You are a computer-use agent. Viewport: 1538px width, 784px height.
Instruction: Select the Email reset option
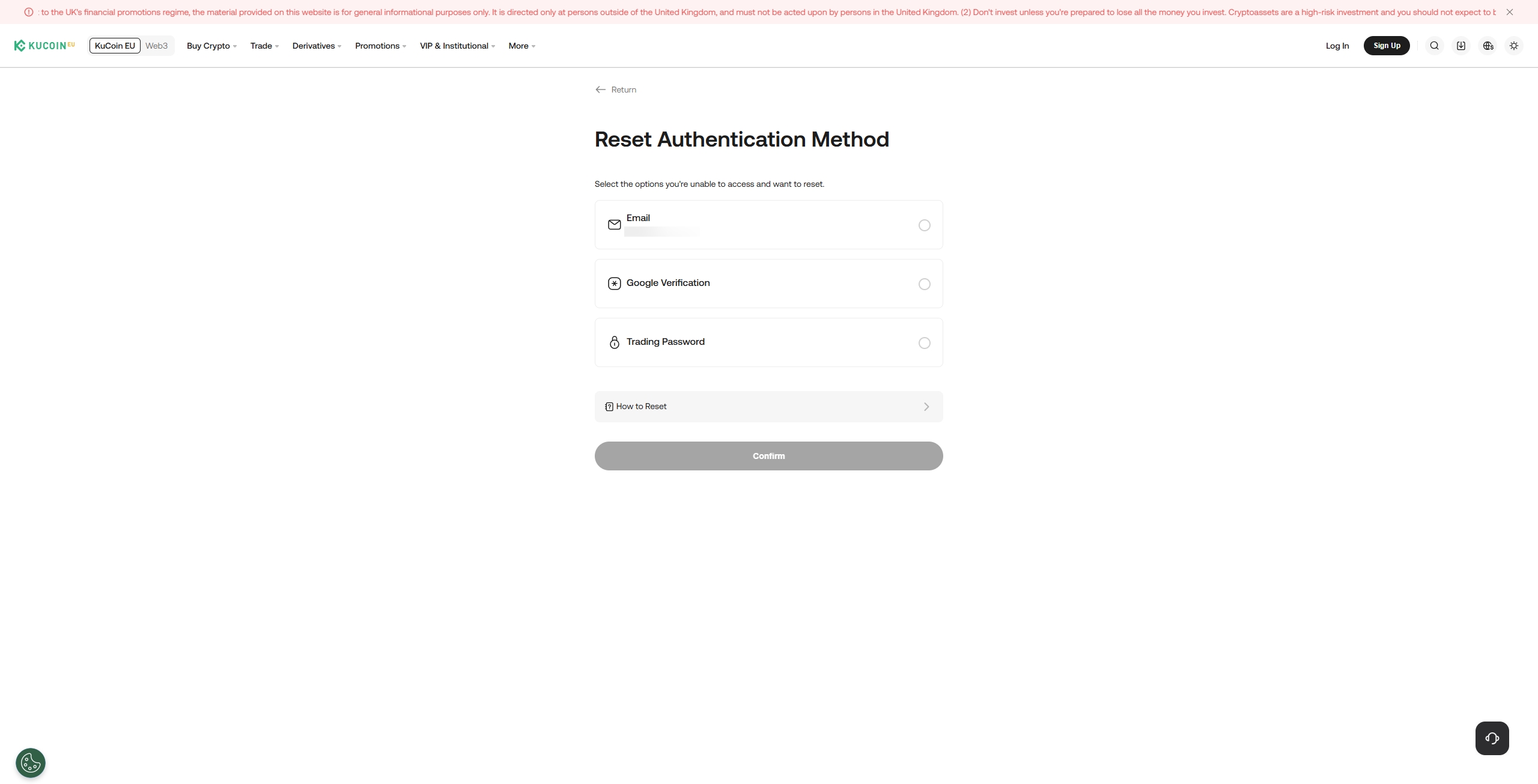coord(924,225)
